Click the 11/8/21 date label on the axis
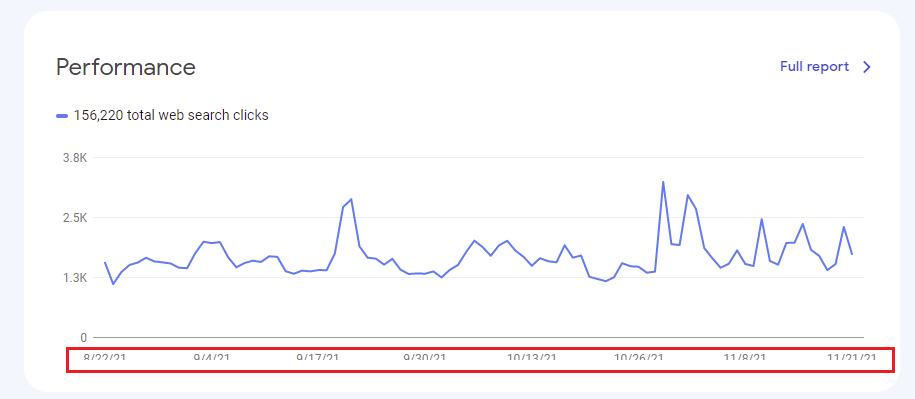915x399 pixels. click(x=745, y=356)
